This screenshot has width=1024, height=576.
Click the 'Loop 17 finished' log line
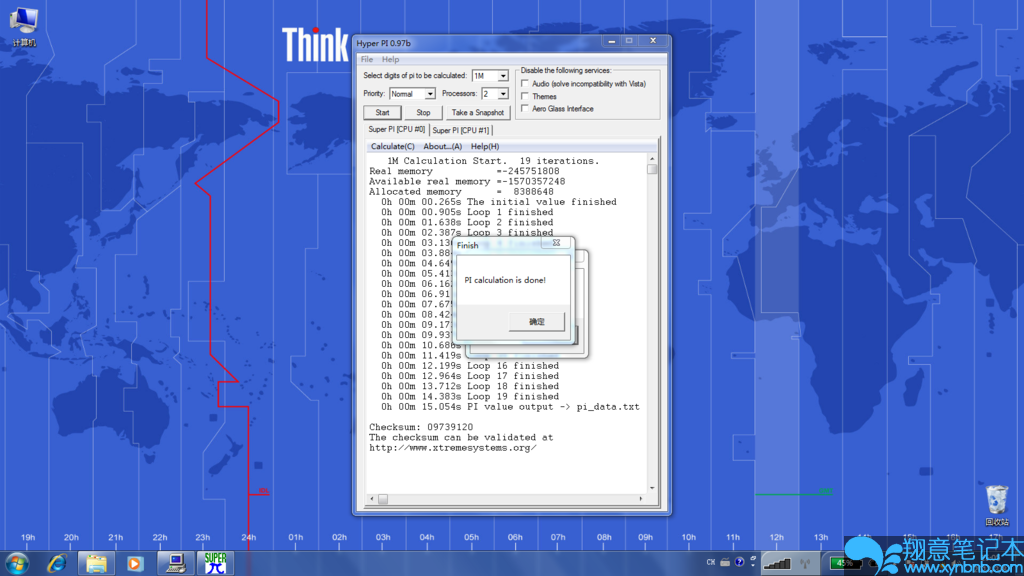(x=470, y=376)
